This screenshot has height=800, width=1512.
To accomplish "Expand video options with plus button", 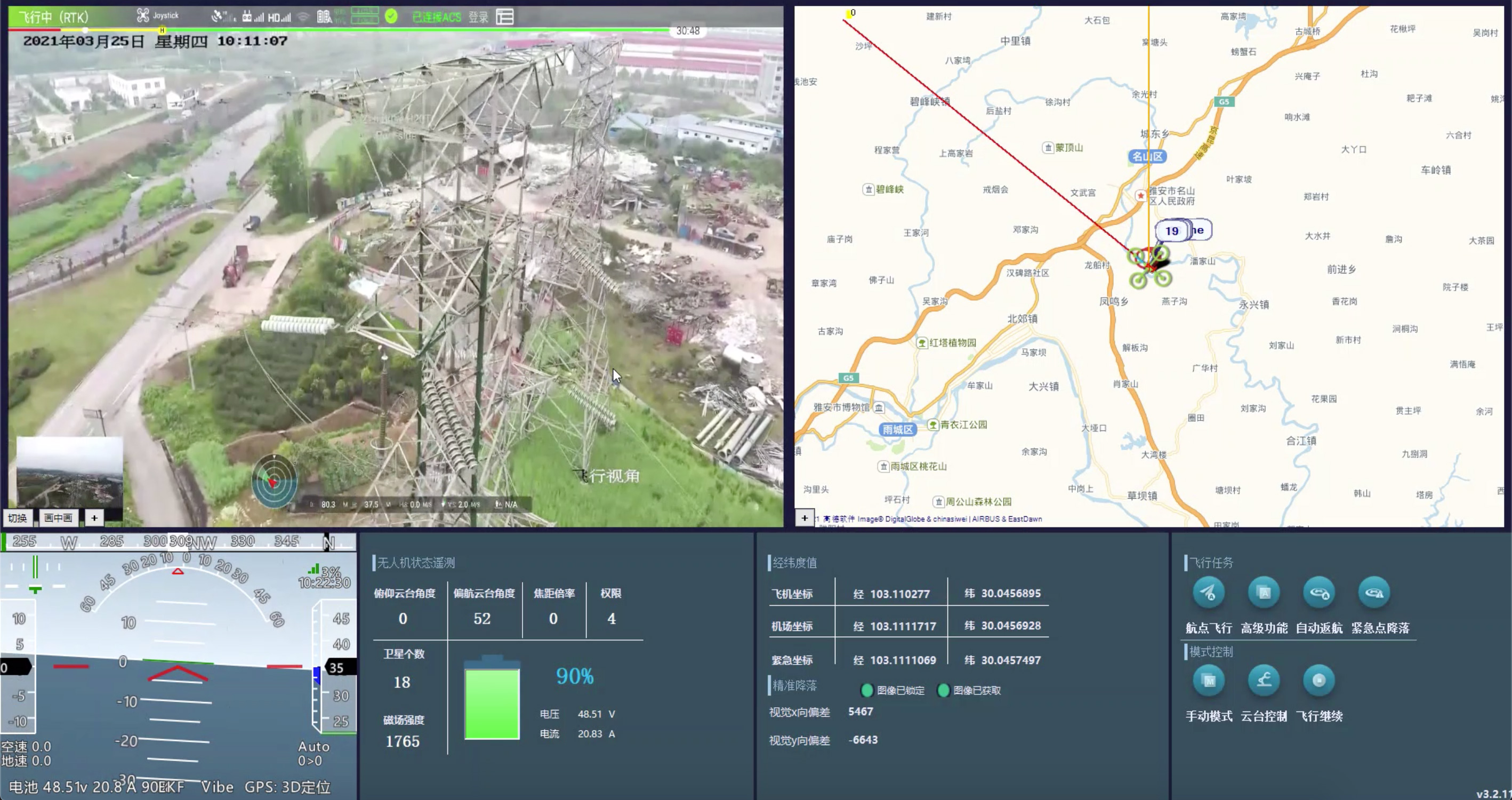I will [x=94, y=517].
